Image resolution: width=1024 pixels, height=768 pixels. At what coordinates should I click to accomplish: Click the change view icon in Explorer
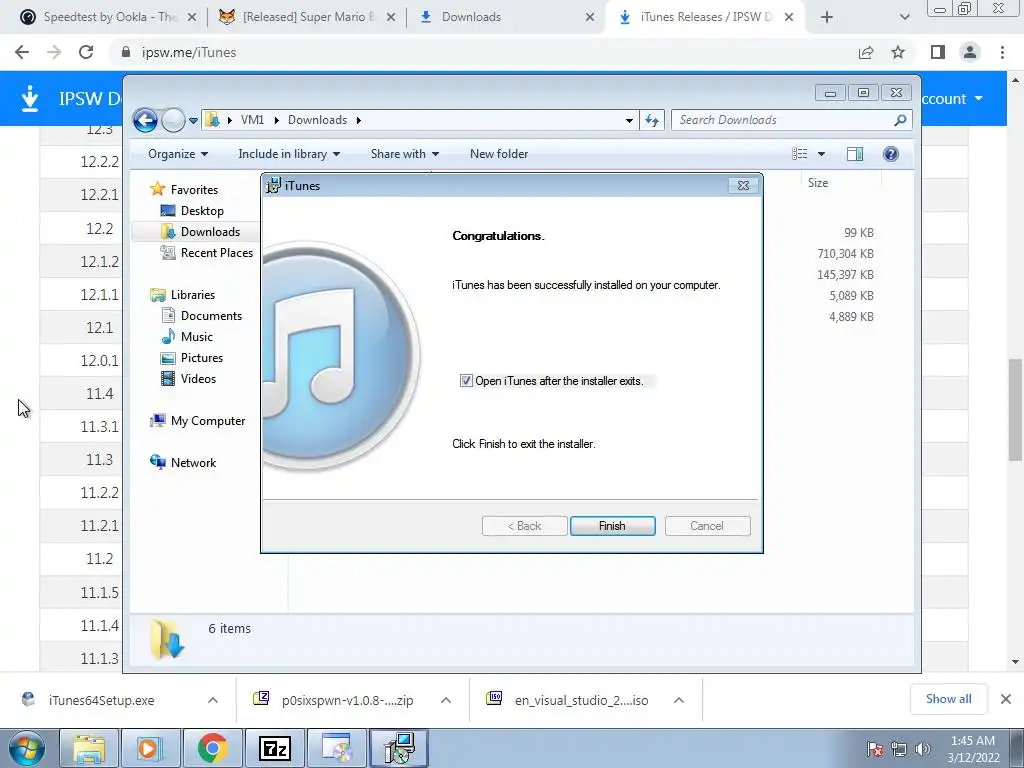(800, 154)
